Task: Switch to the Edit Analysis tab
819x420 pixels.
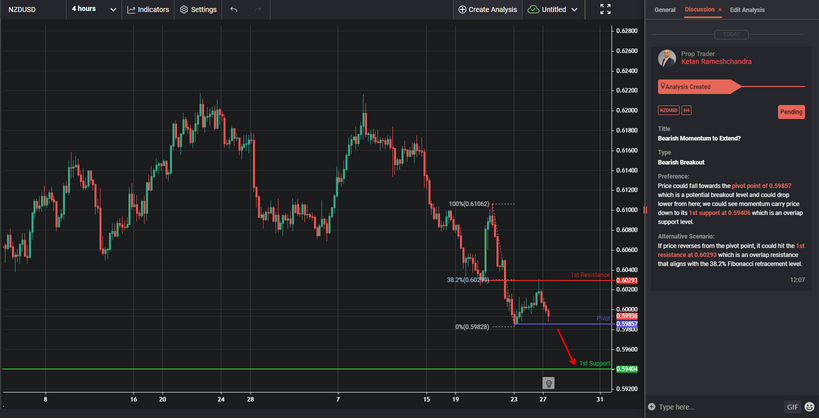Action: point(747,10)
